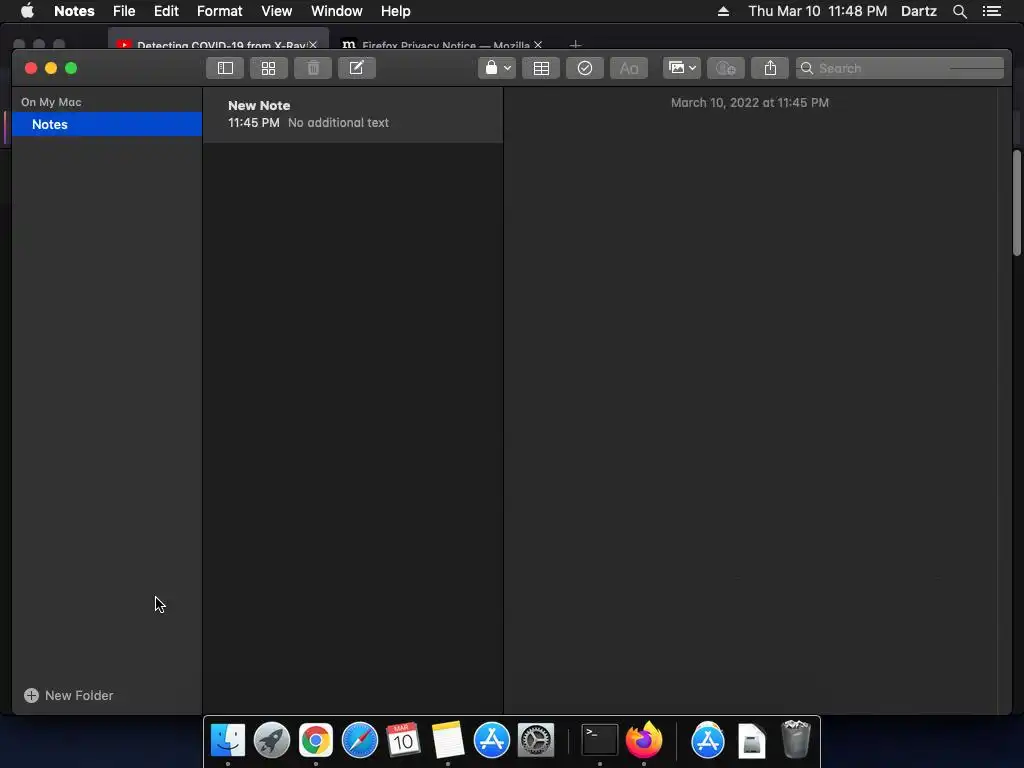Open the text format styles button
1024x768 pixels.
coord(629,68)
